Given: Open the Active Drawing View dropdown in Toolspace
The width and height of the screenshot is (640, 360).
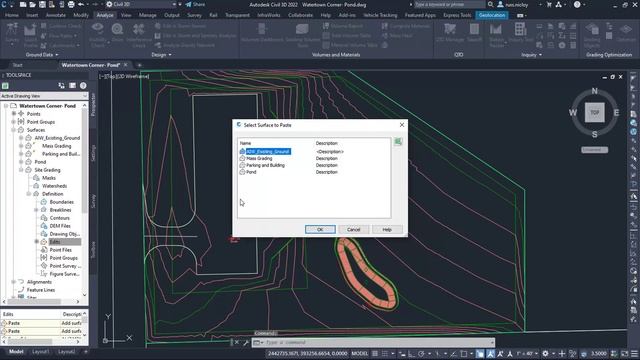Looking at the screenshot, I should 44,96.
